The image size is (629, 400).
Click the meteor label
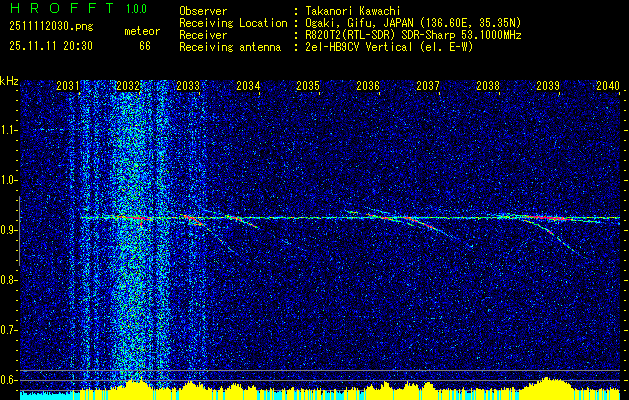coord(142,31)
